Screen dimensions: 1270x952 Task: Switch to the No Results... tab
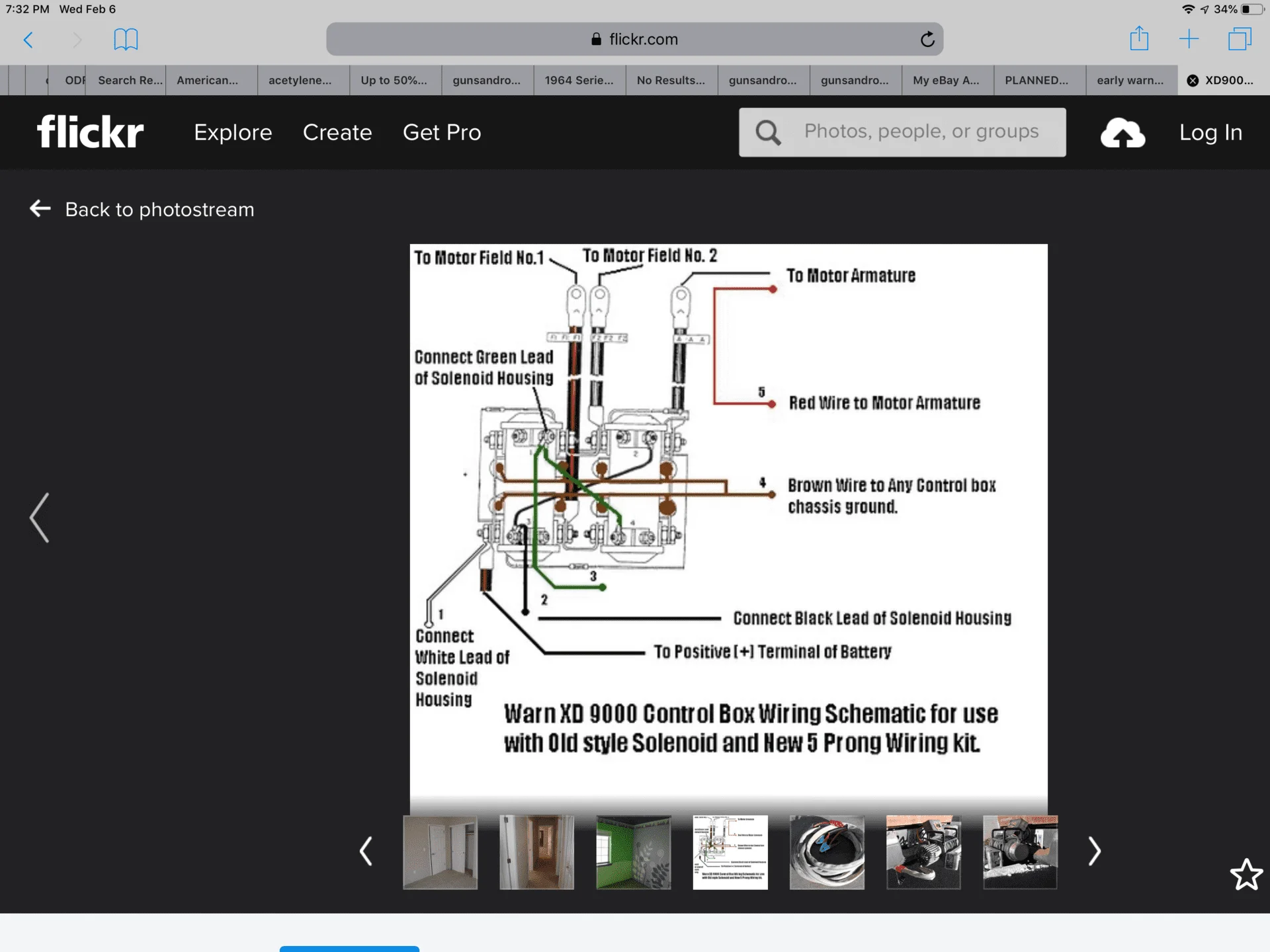[x=672, y=80]
